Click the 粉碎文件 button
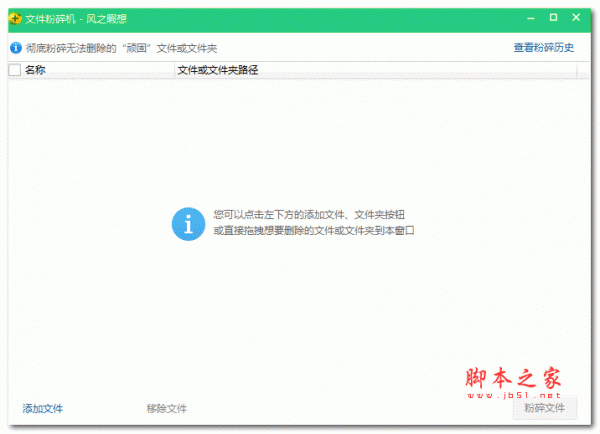The width and height of the screenshot is (600, 434). [x=545, y=408]
